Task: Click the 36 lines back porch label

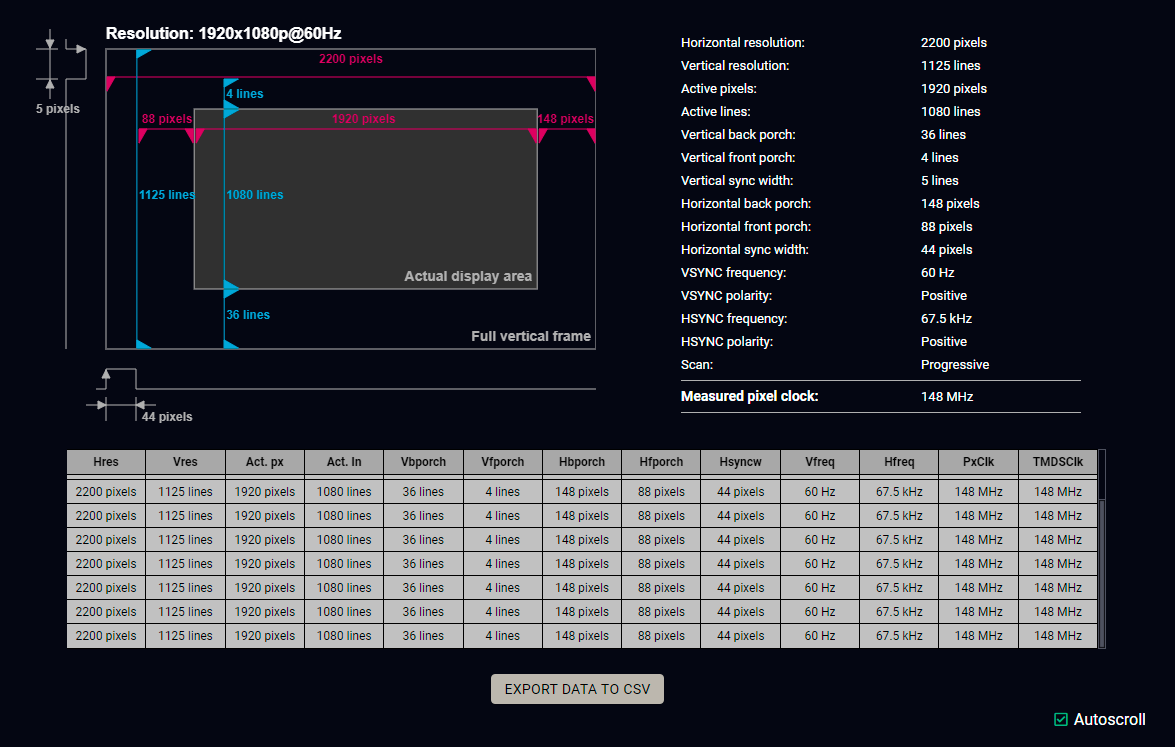Action: (248, 315)
